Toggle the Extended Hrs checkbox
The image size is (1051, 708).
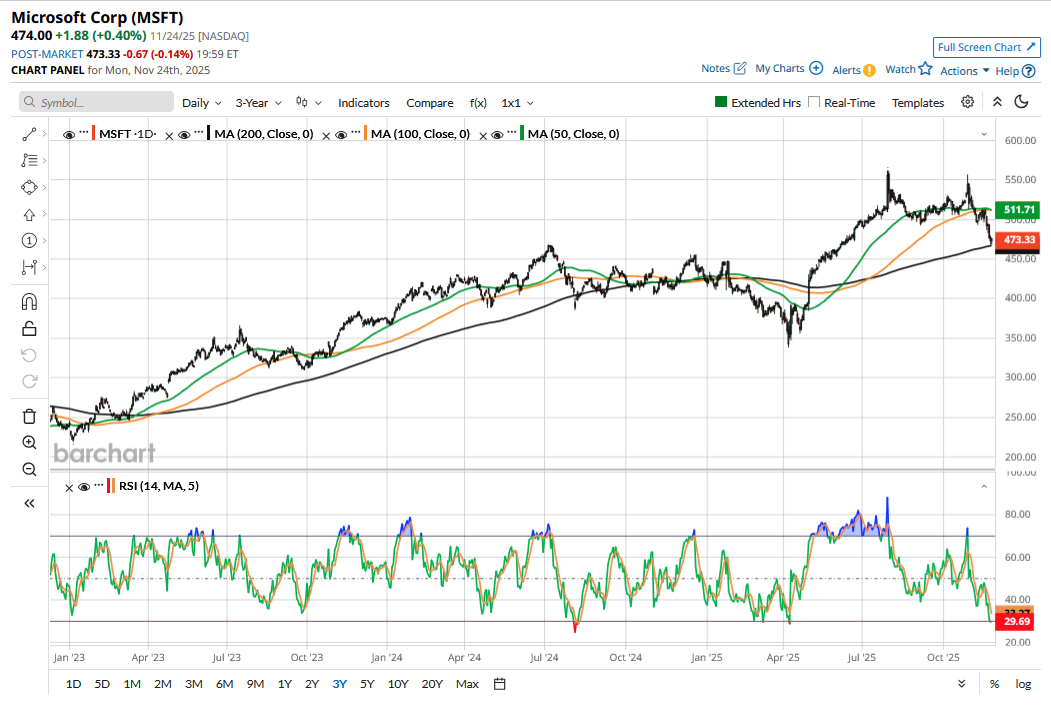click(720, 102)
